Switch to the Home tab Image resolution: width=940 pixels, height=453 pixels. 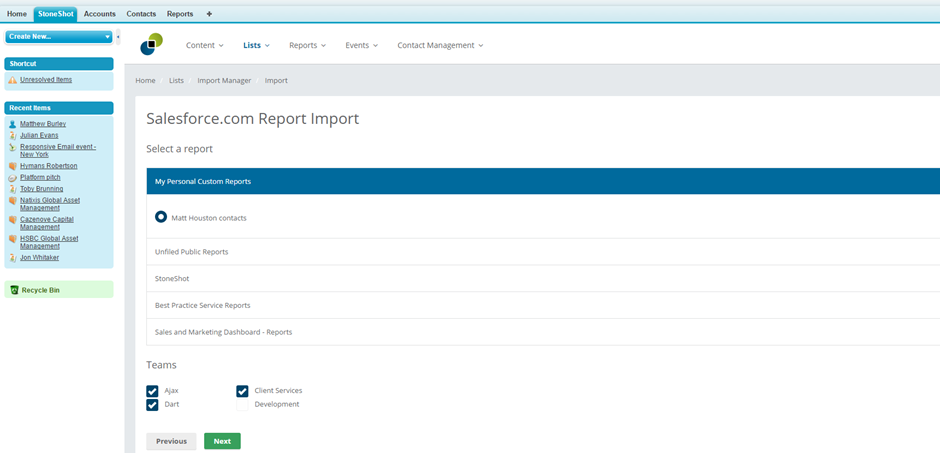pos(17,14)
